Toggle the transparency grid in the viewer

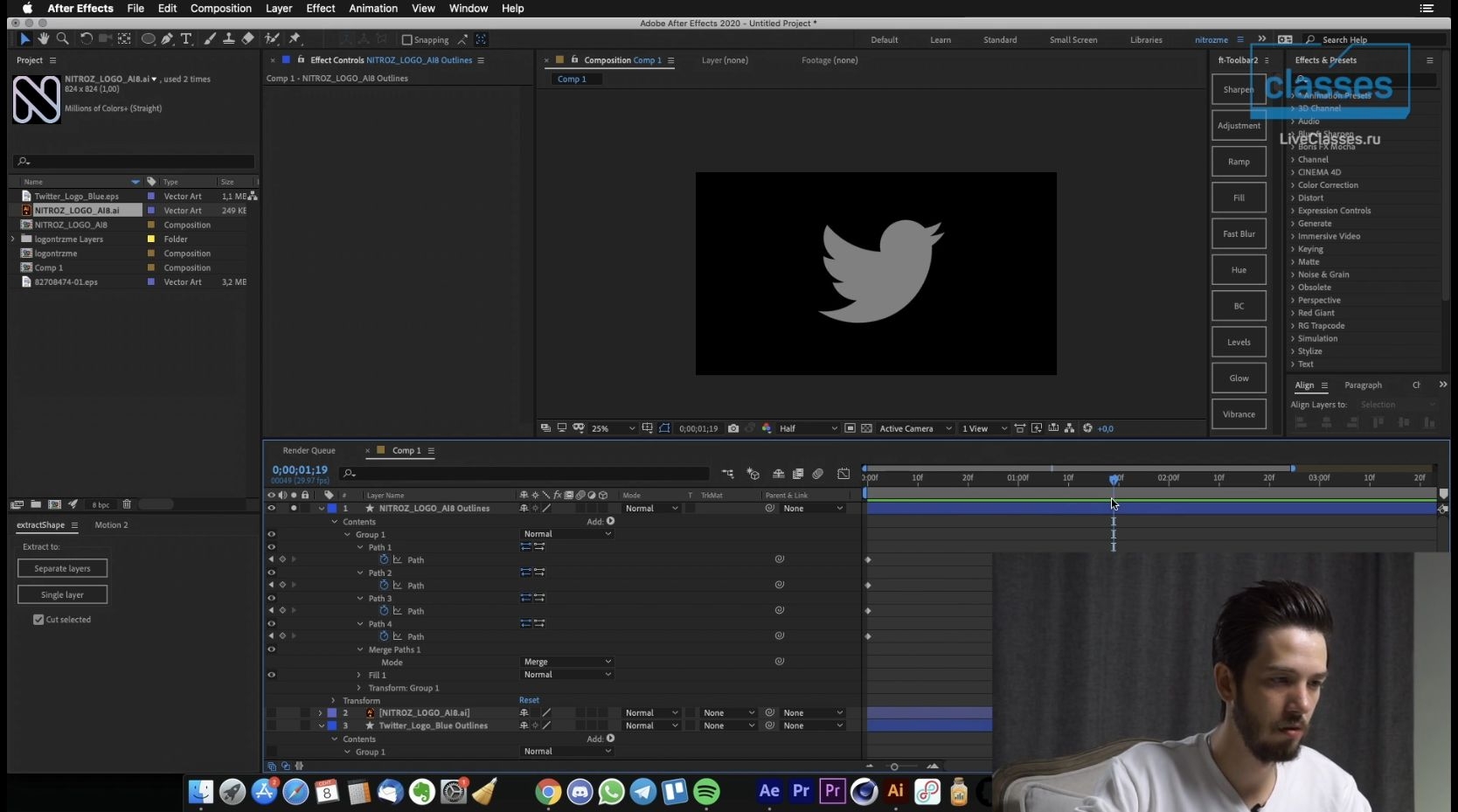coord(866,428)
